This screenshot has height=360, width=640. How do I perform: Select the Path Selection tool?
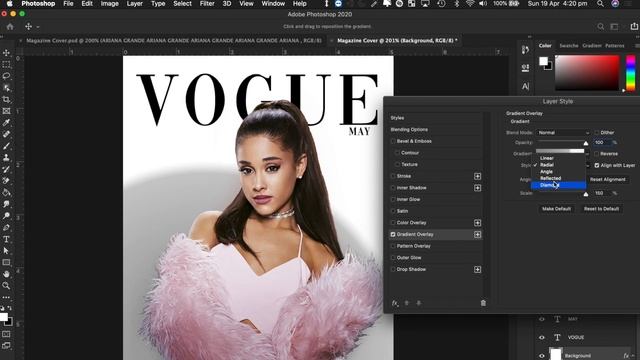(6, 251)
